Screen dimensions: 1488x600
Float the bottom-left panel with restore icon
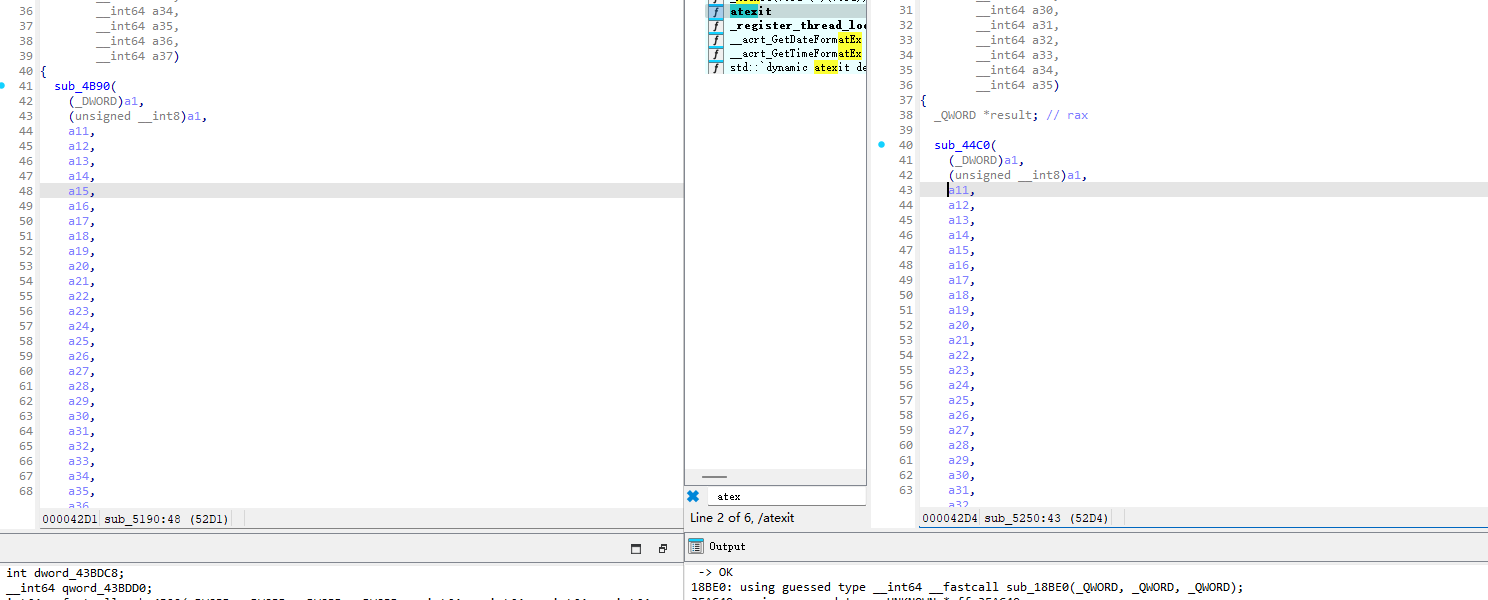(x=662, y=549)
